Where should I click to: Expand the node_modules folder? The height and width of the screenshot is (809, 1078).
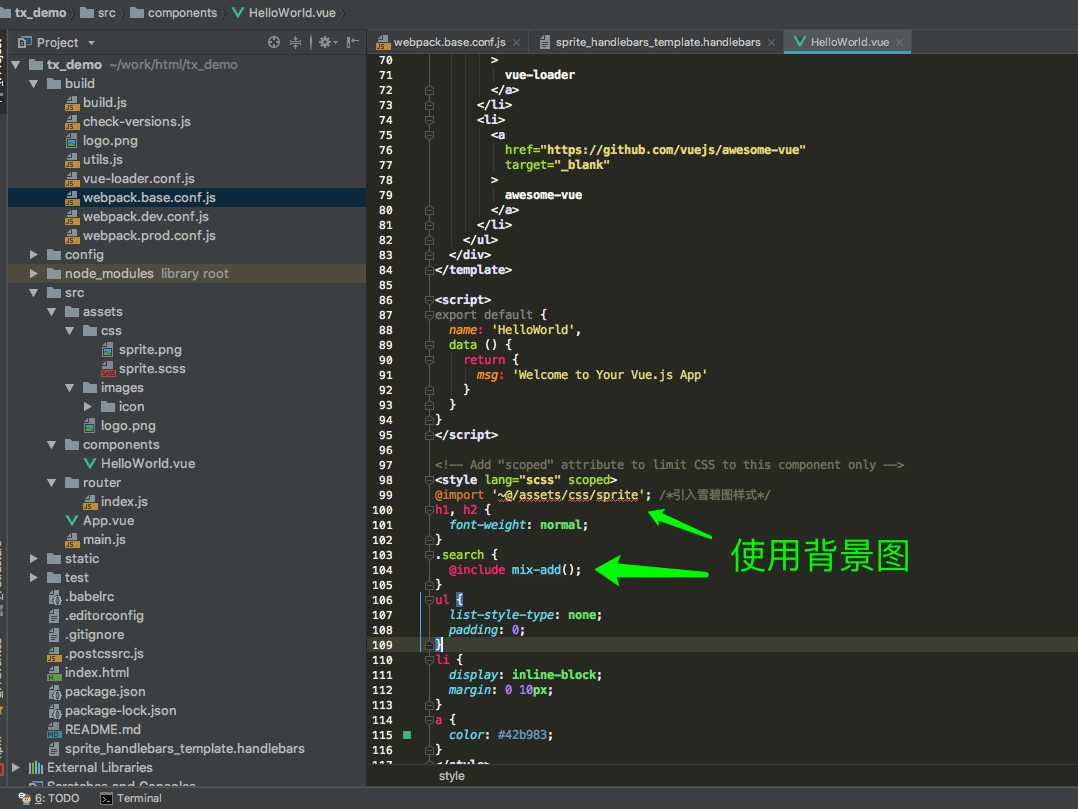(x=34, y=274)
